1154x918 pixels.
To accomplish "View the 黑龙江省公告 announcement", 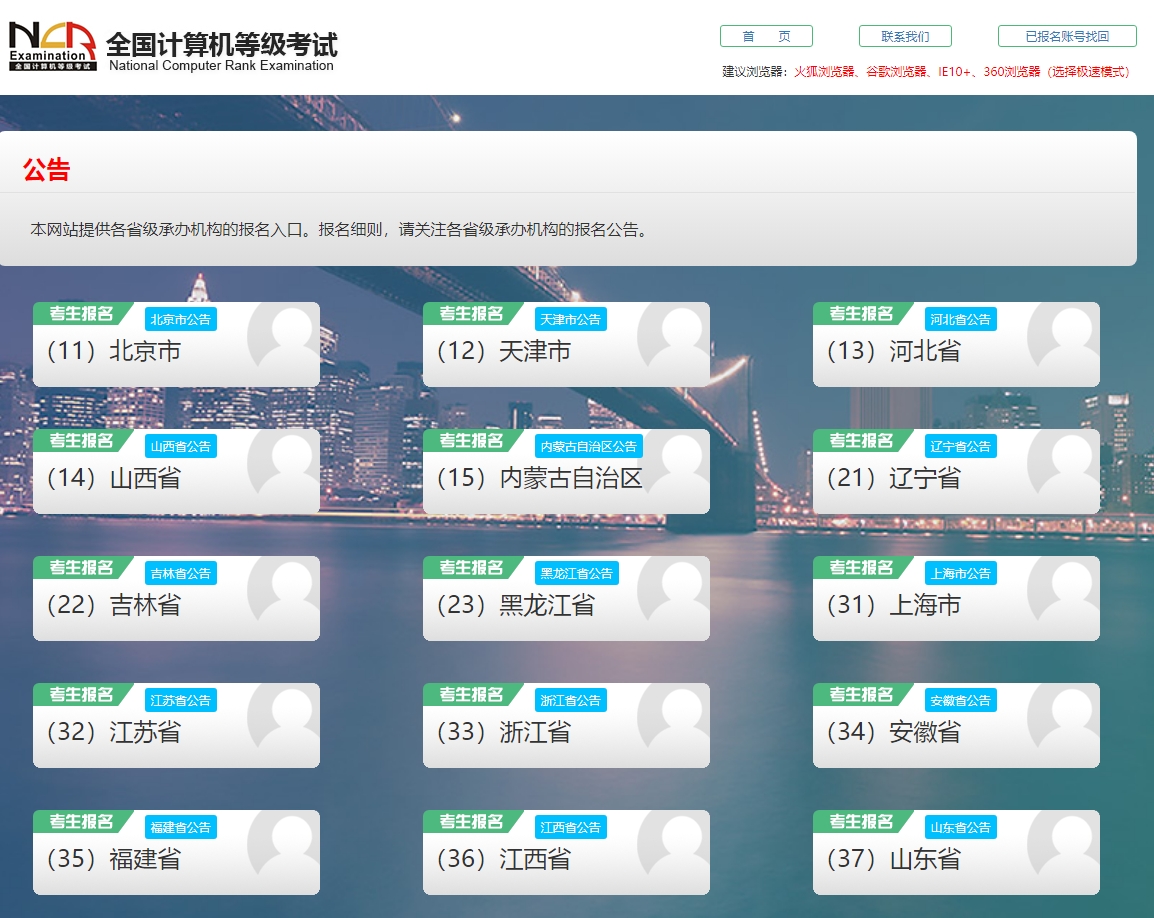I will [x=577, y=574].
